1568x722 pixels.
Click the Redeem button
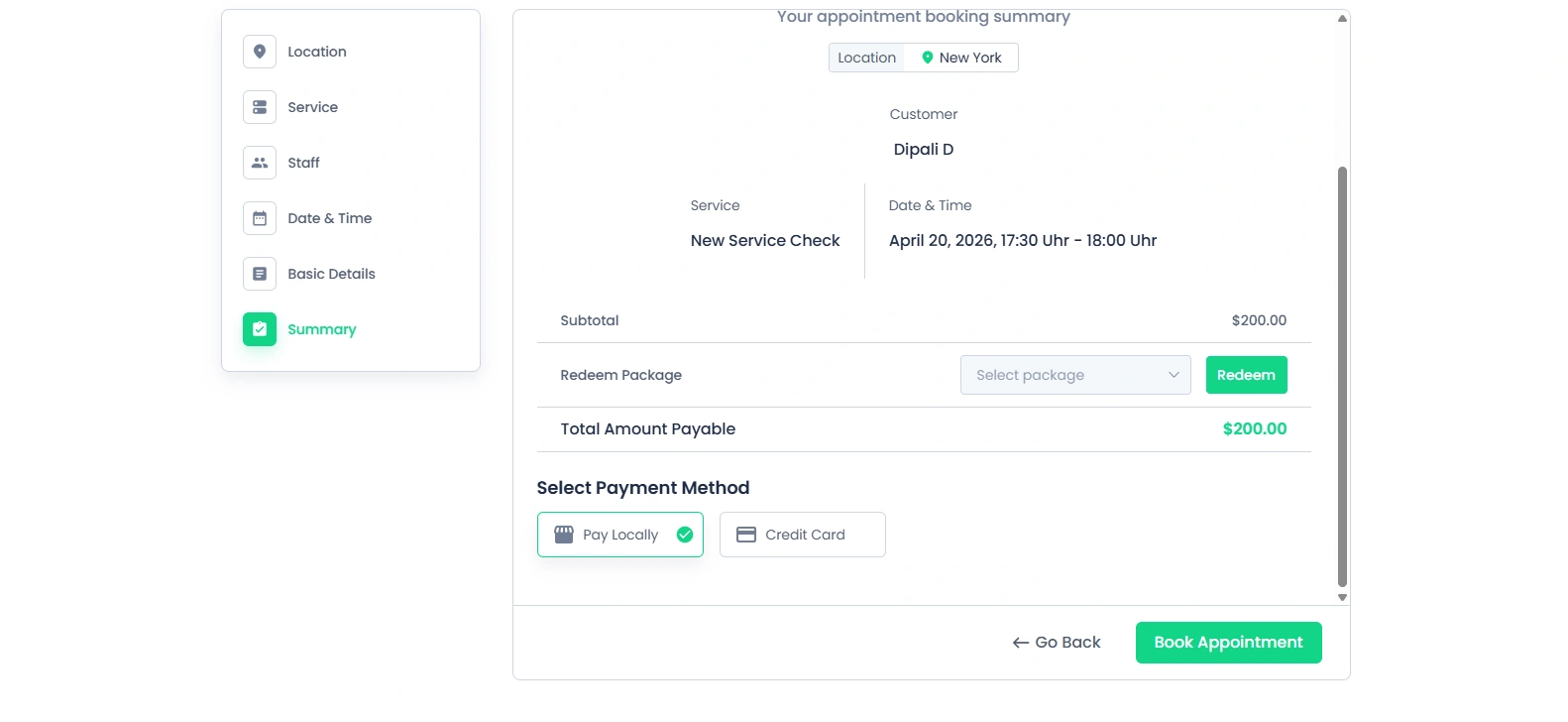(1247, 375)
